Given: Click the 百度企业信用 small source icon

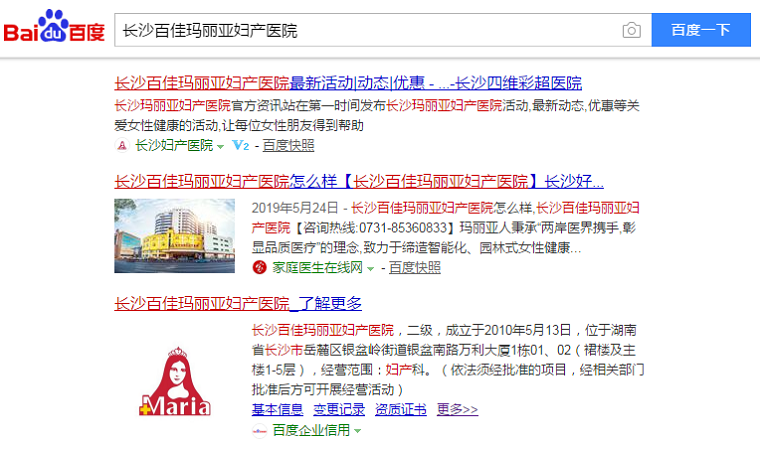Looking at the screenshot, I should pyautogui.click(x=259, y=431).
